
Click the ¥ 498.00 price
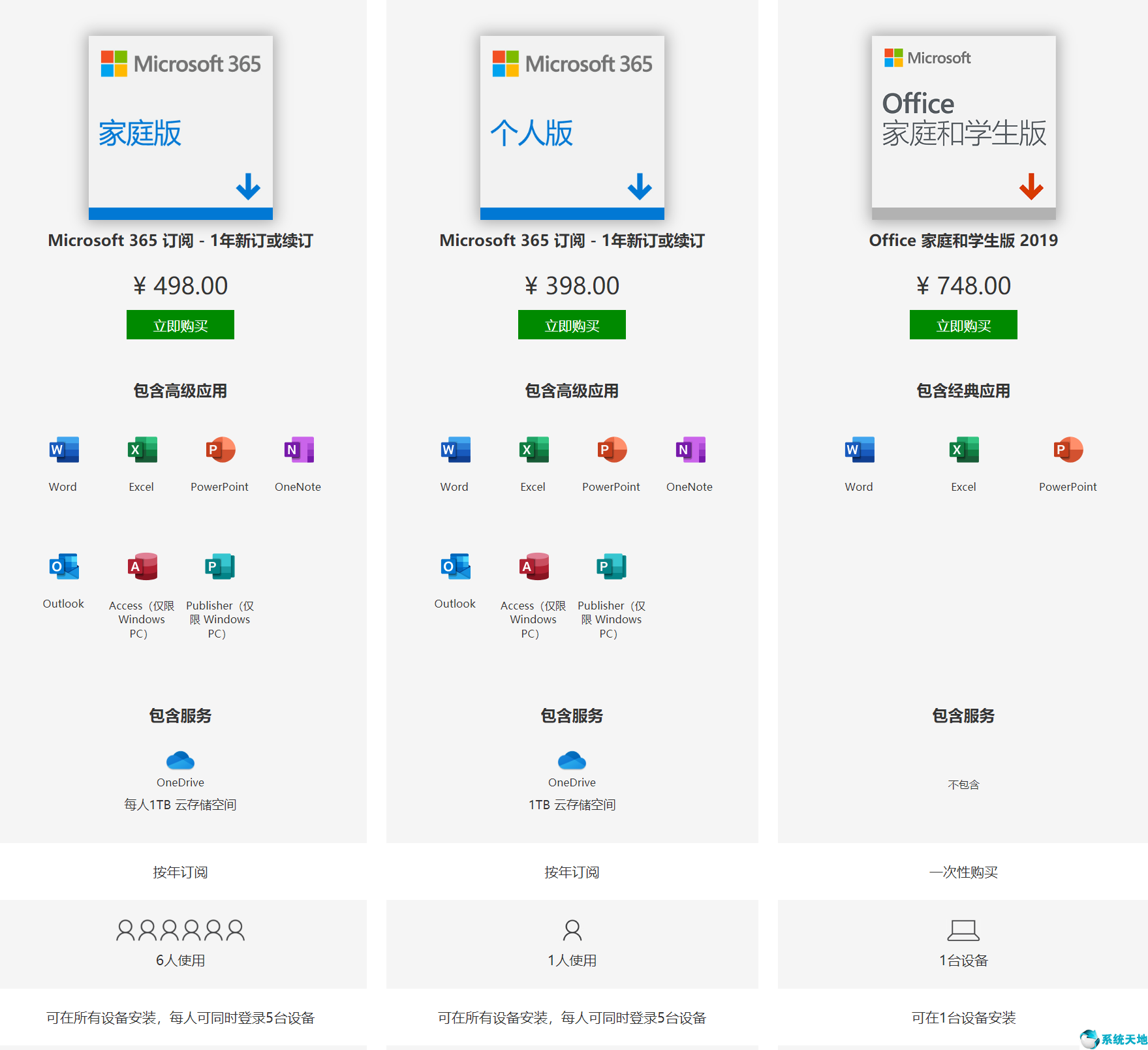pyautogui.click(x=180, y=286)
